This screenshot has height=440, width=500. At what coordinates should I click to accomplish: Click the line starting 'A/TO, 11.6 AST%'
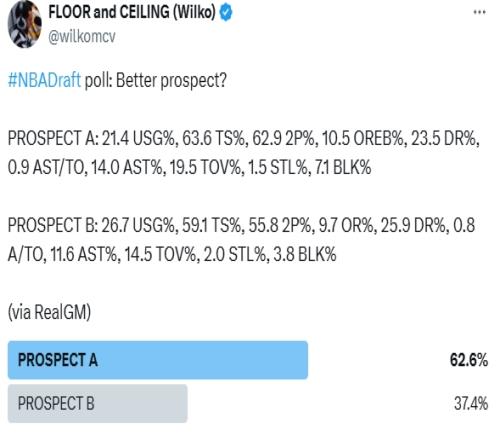coord(172,254)
